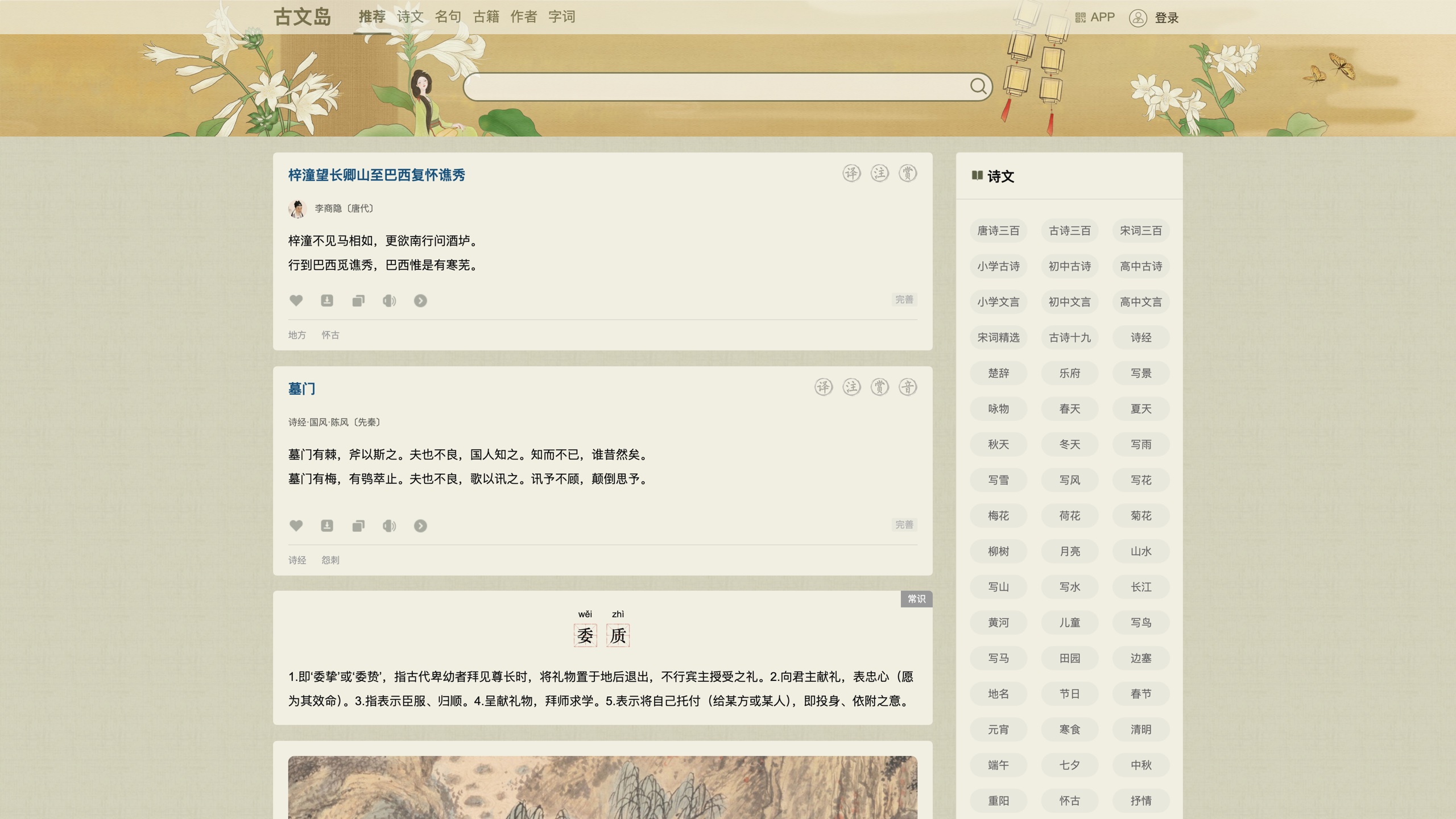Select the 小学古诗 category
The width and height of the screenshot is (1456, 819).
click(998, 266)
